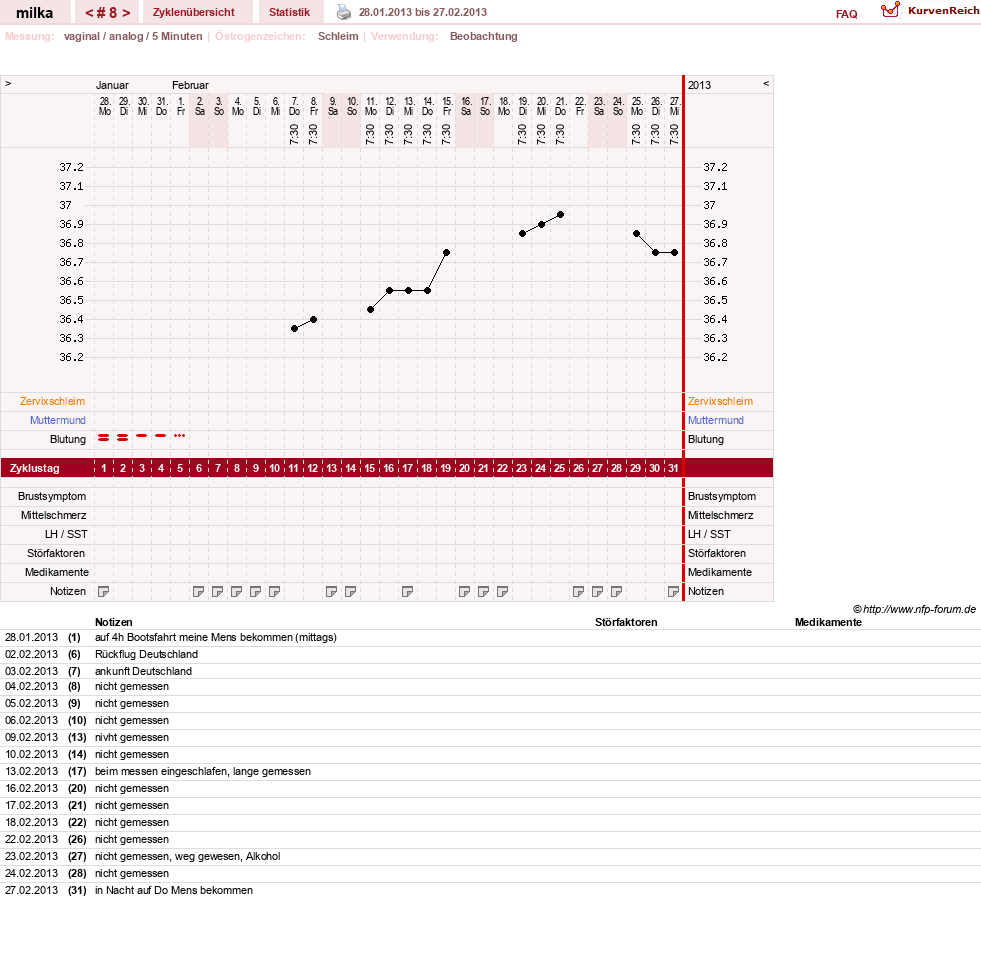This screenshot has height=961, width=981.
Task: Go to previous cycle with the left arrow
Action: [x=89, y=13]
